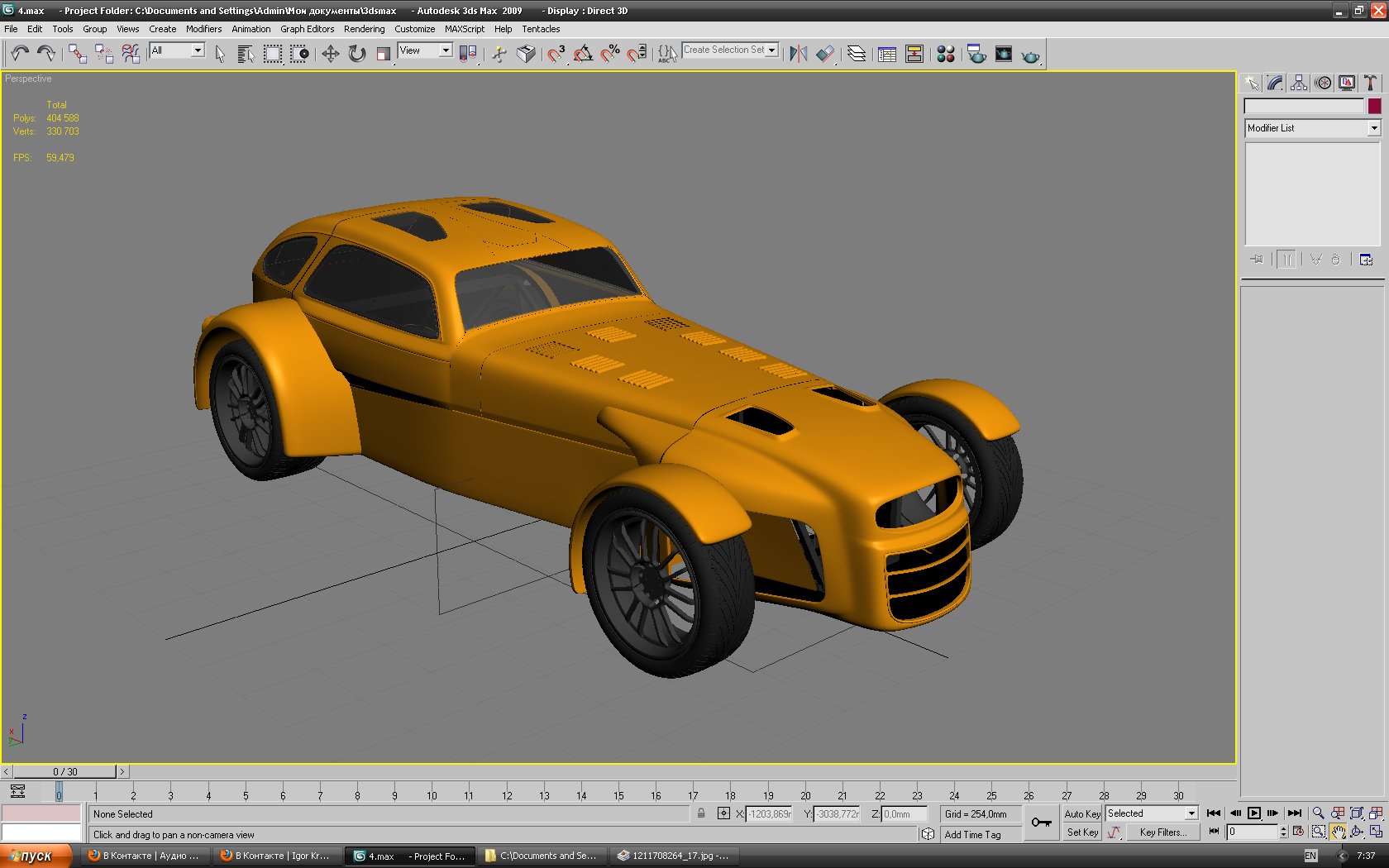Choose the Select Object arrow tool
Image resolution: width=1389 pixels, height=868 pixels.
tap(220, 54)
